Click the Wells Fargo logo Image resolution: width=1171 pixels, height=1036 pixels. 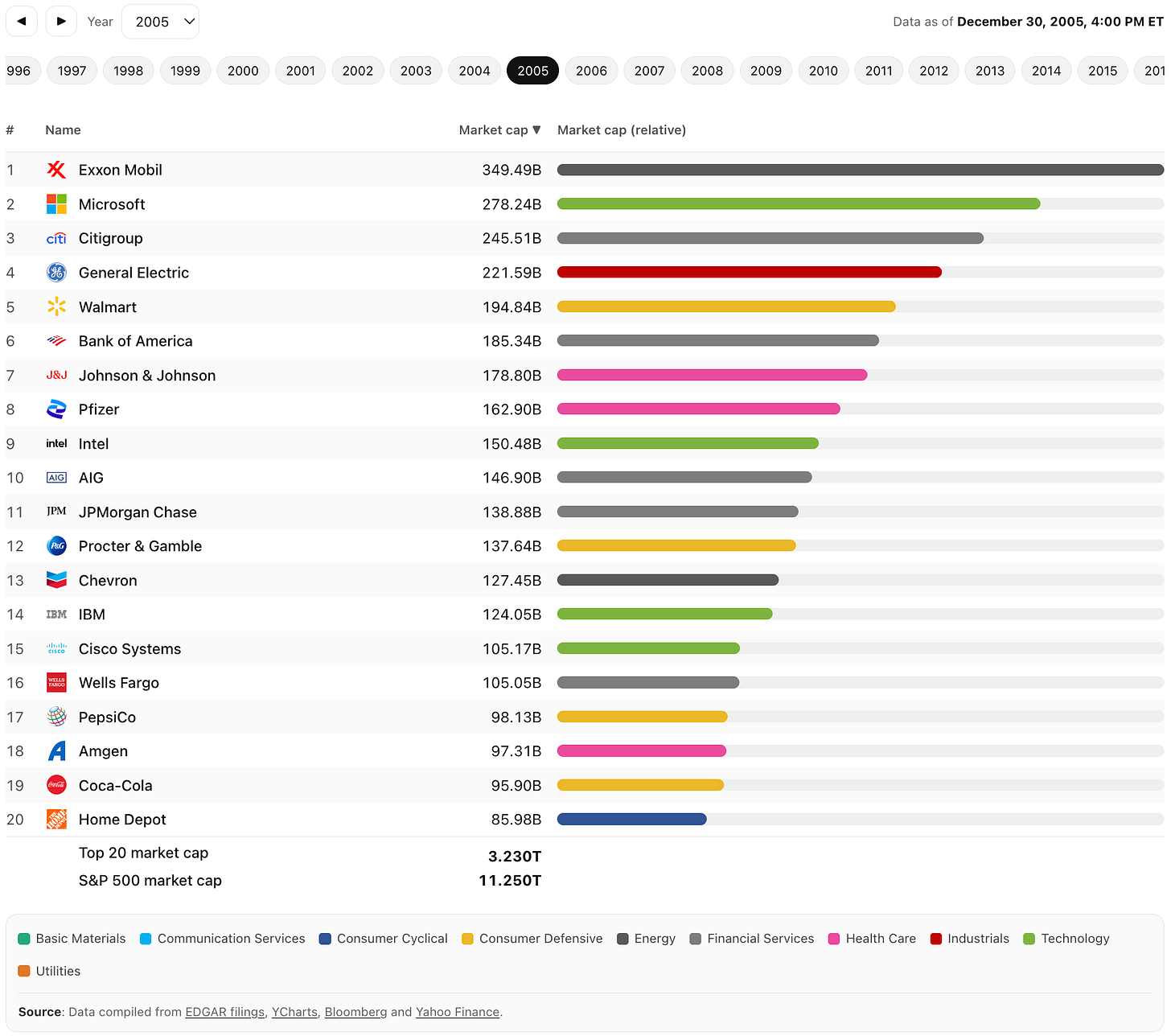coord(56,683)
